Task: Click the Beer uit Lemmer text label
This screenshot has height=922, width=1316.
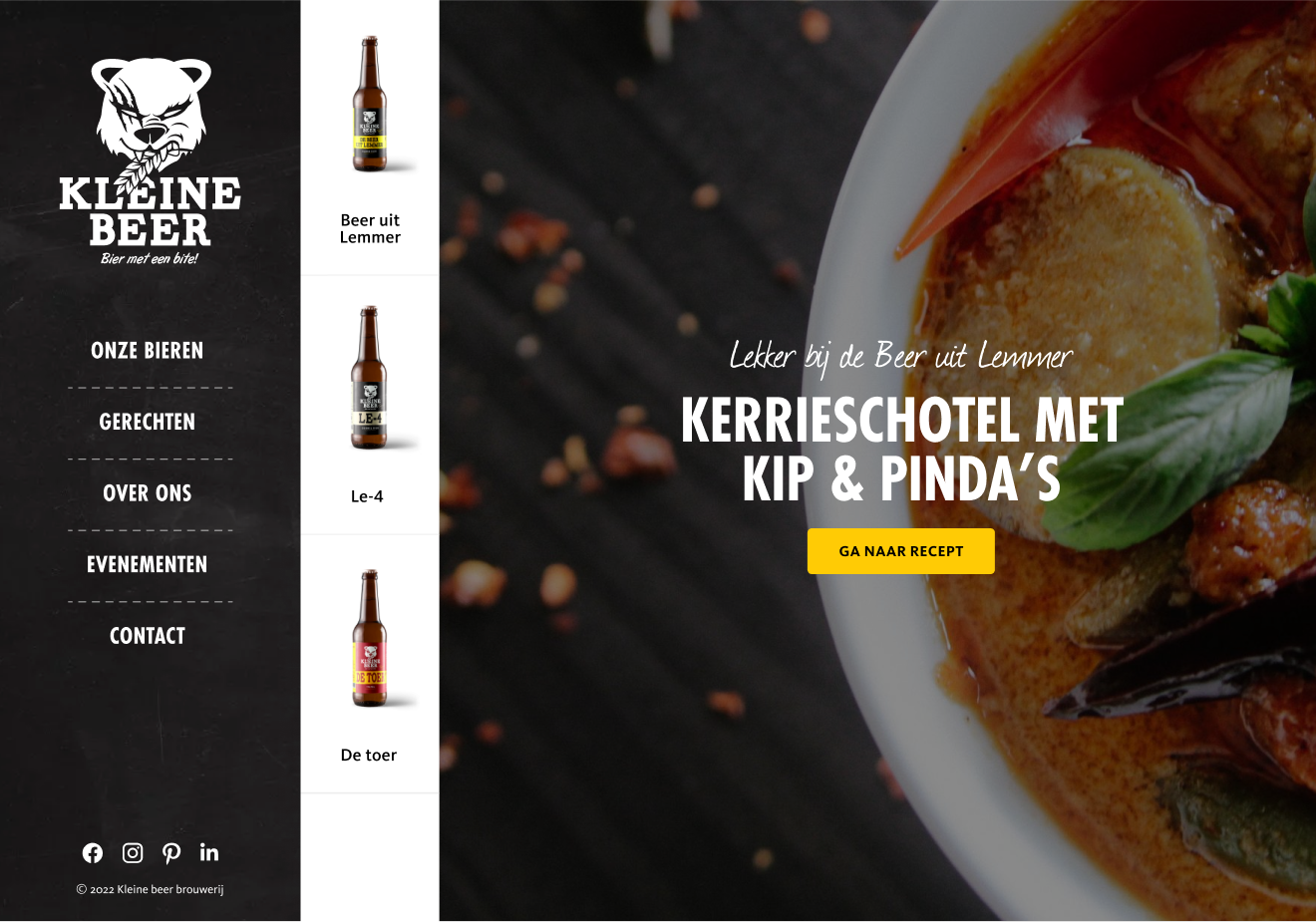Action: coord(370,228)
